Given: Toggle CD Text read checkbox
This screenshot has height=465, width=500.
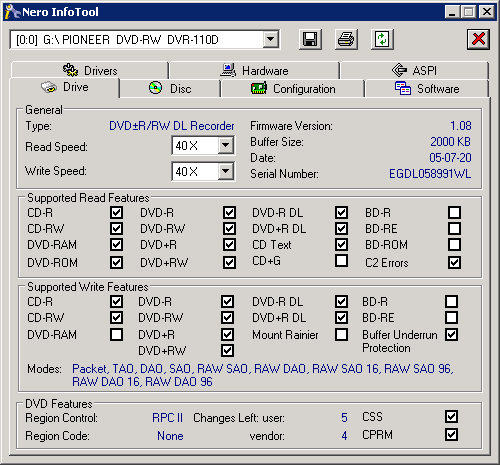Looking at the screenshot, I should point(341,244).
